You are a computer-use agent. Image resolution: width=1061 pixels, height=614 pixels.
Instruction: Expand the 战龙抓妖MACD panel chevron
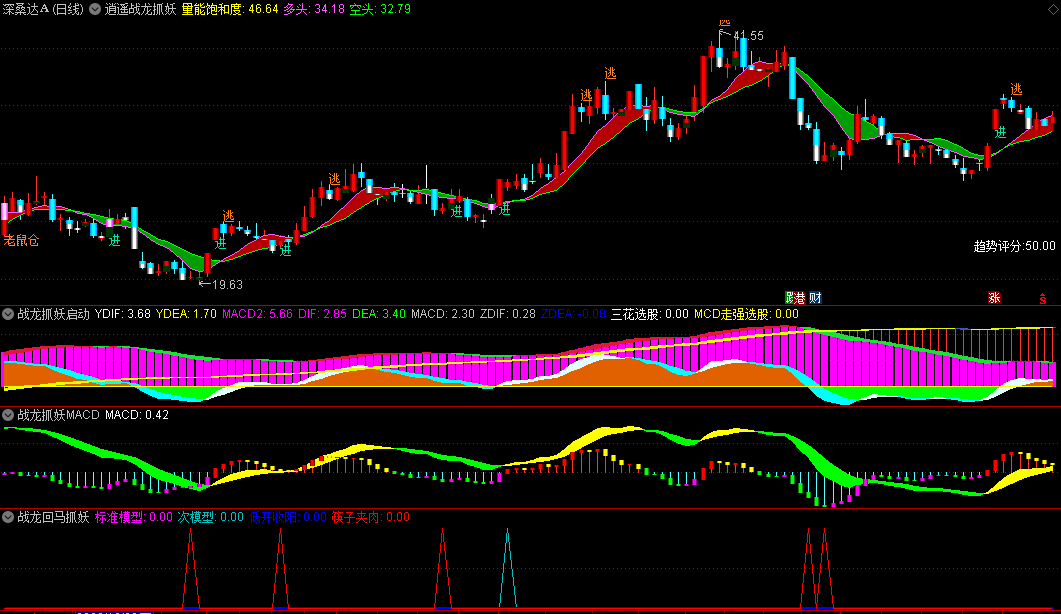(8, 415)
